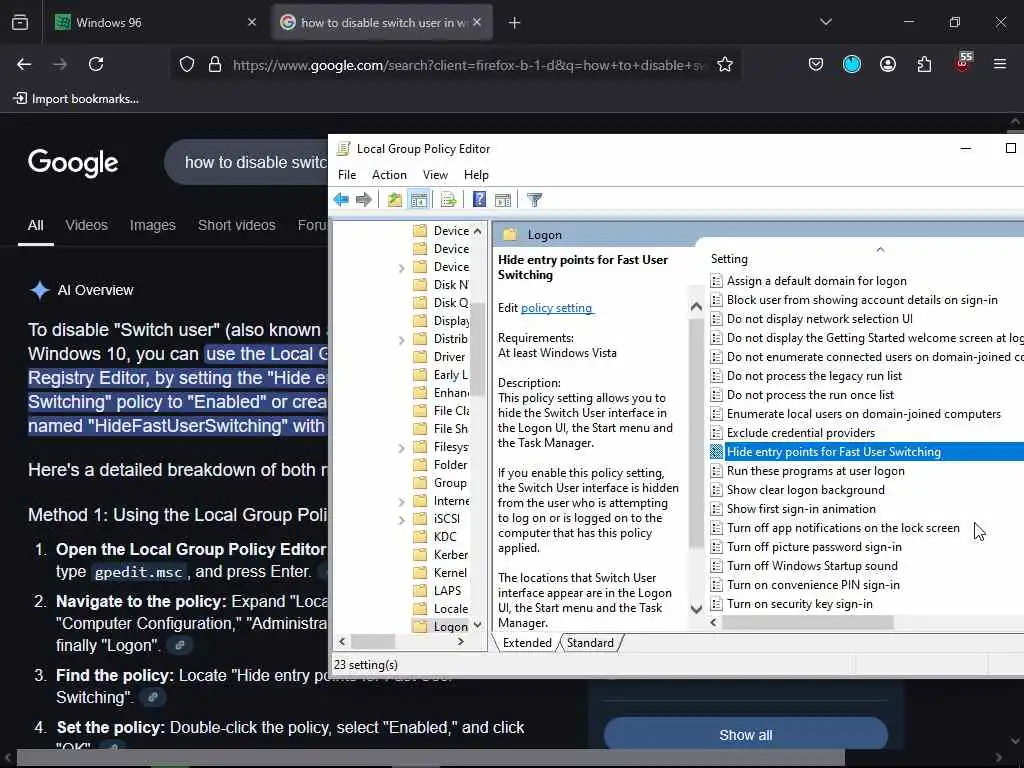
Task: Click the blue circular extension icon
Action: (852, 64)
